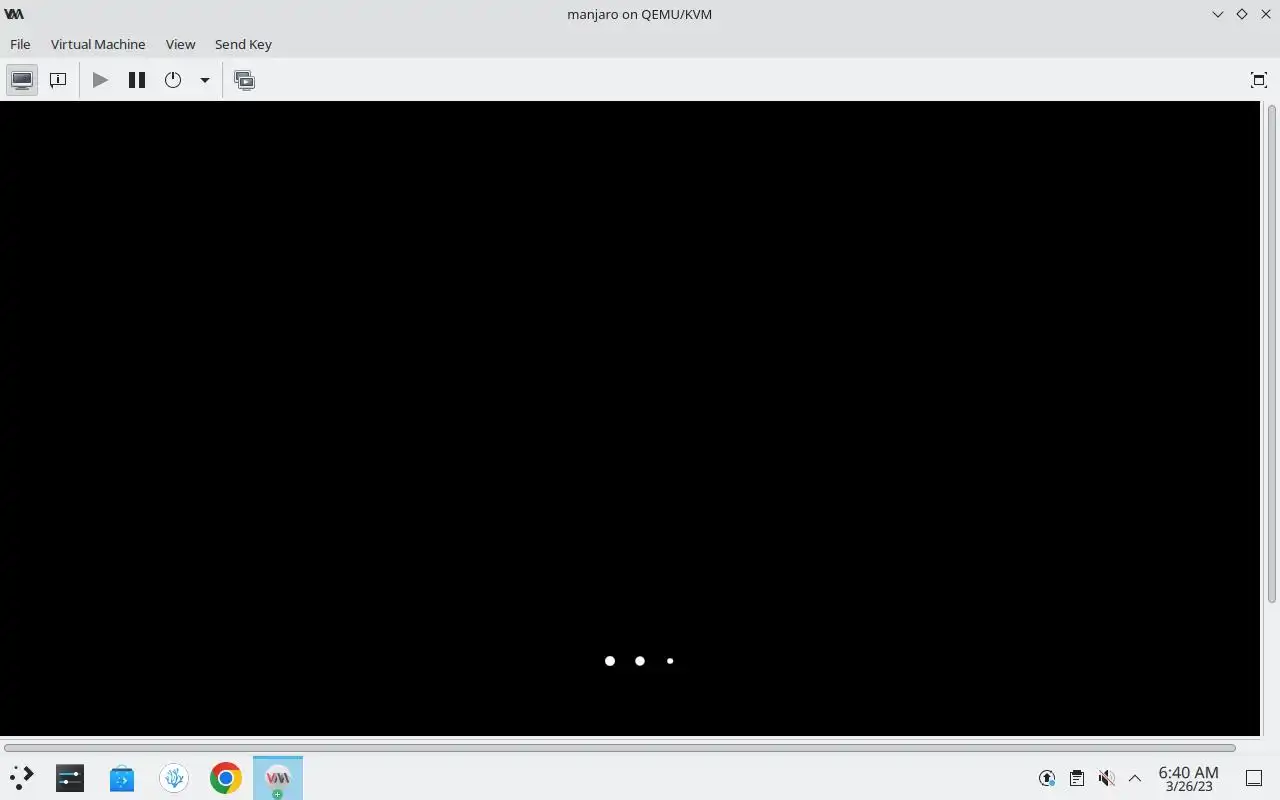The height and width of the screenshot is (800, 1280).
Task: Click the virt-manager logo in the title bar
Action: tap(14, 14)
